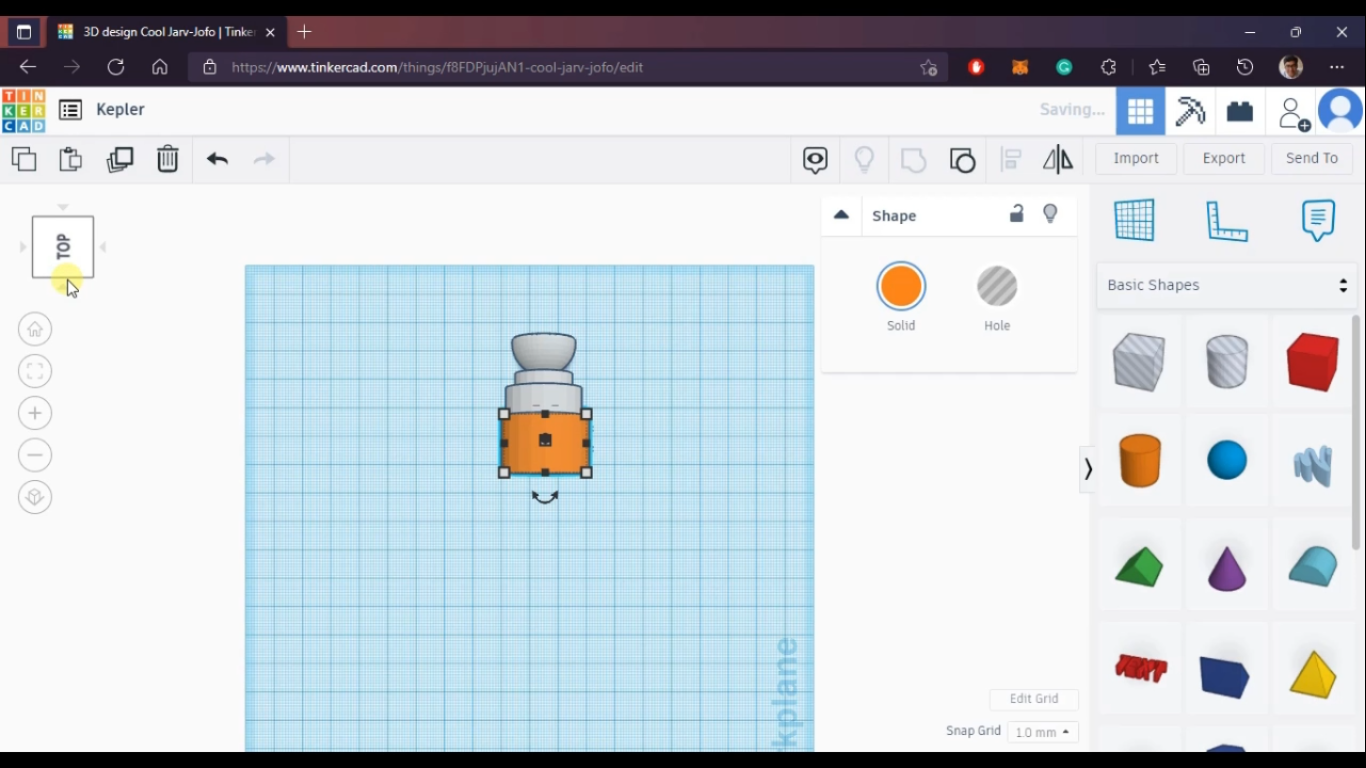Screen dimensions: 1366x768
Task: Pick the red Text shape
Action: [1140, 667]
